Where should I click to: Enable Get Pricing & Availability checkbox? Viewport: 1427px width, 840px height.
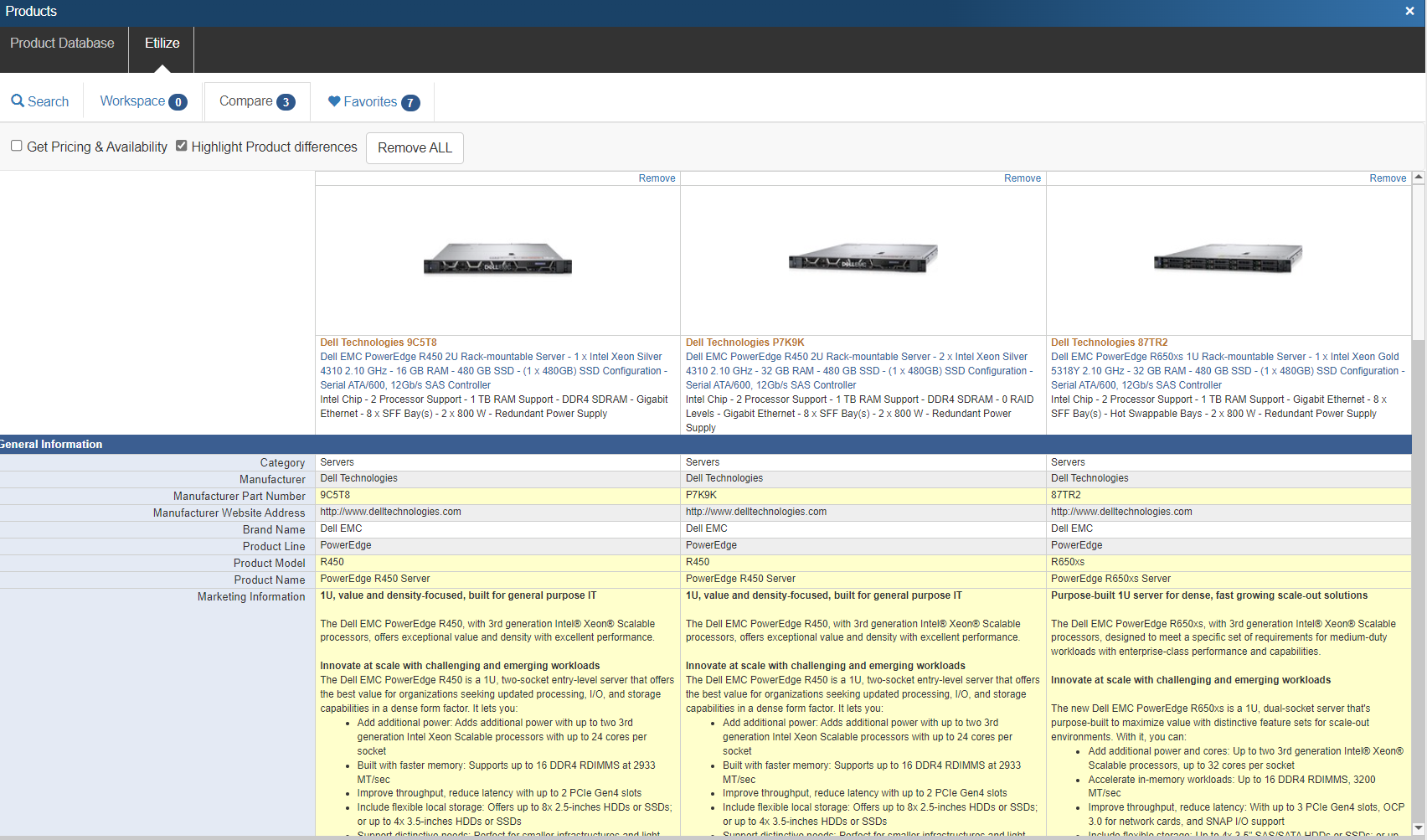tap(17, 146)
